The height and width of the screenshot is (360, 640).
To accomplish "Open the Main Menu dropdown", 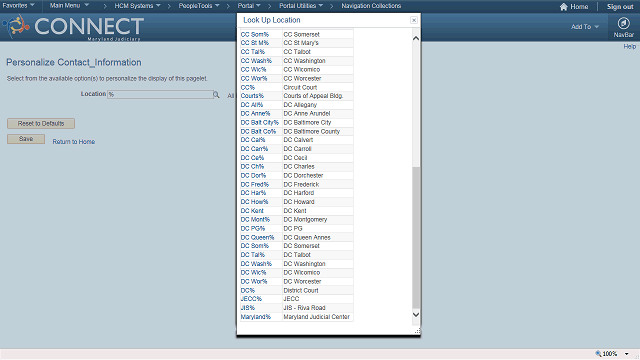I will (x=69, y=5).
